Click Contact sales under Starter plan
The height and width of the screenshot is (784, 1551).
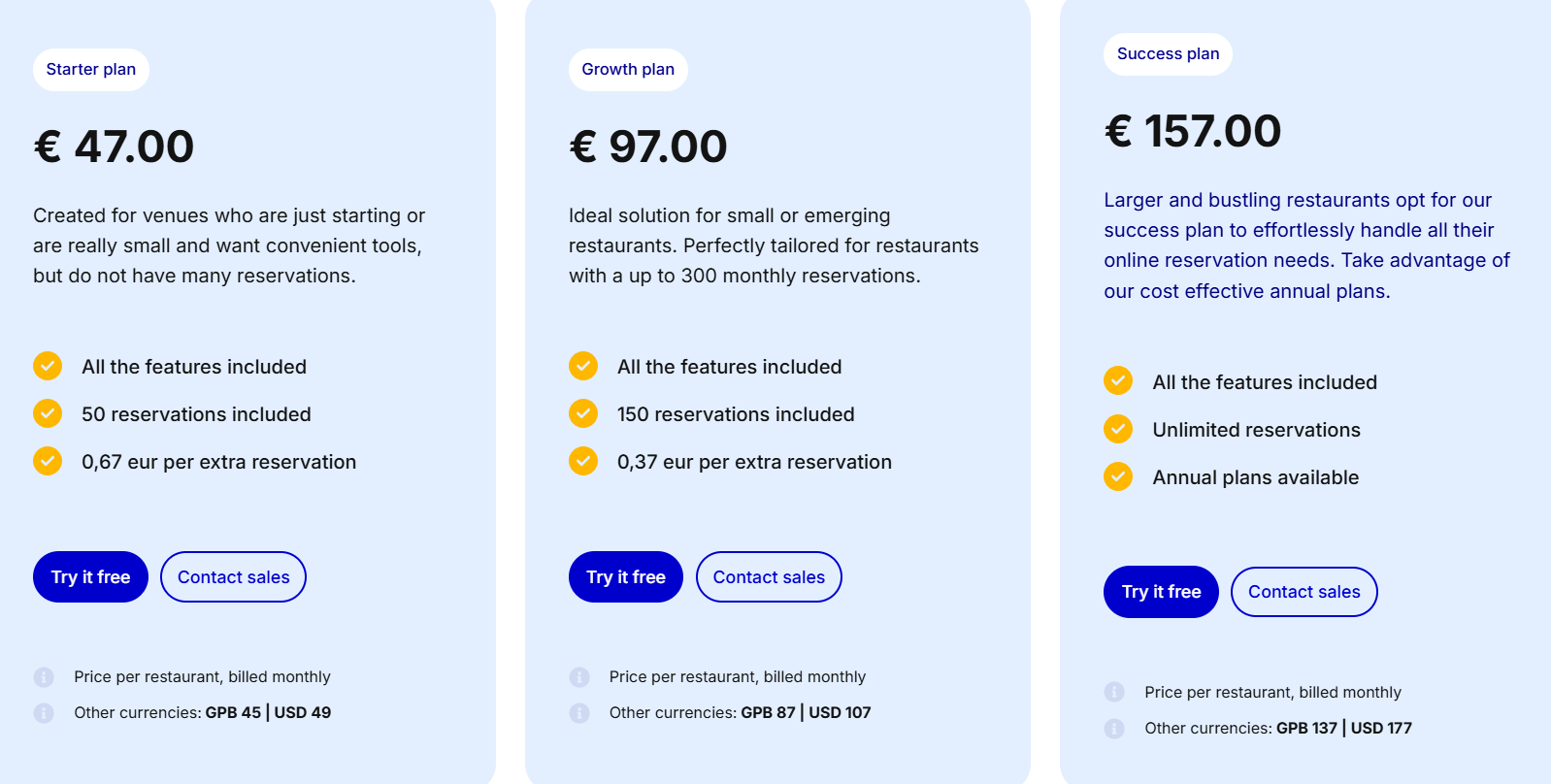(233, 577)
